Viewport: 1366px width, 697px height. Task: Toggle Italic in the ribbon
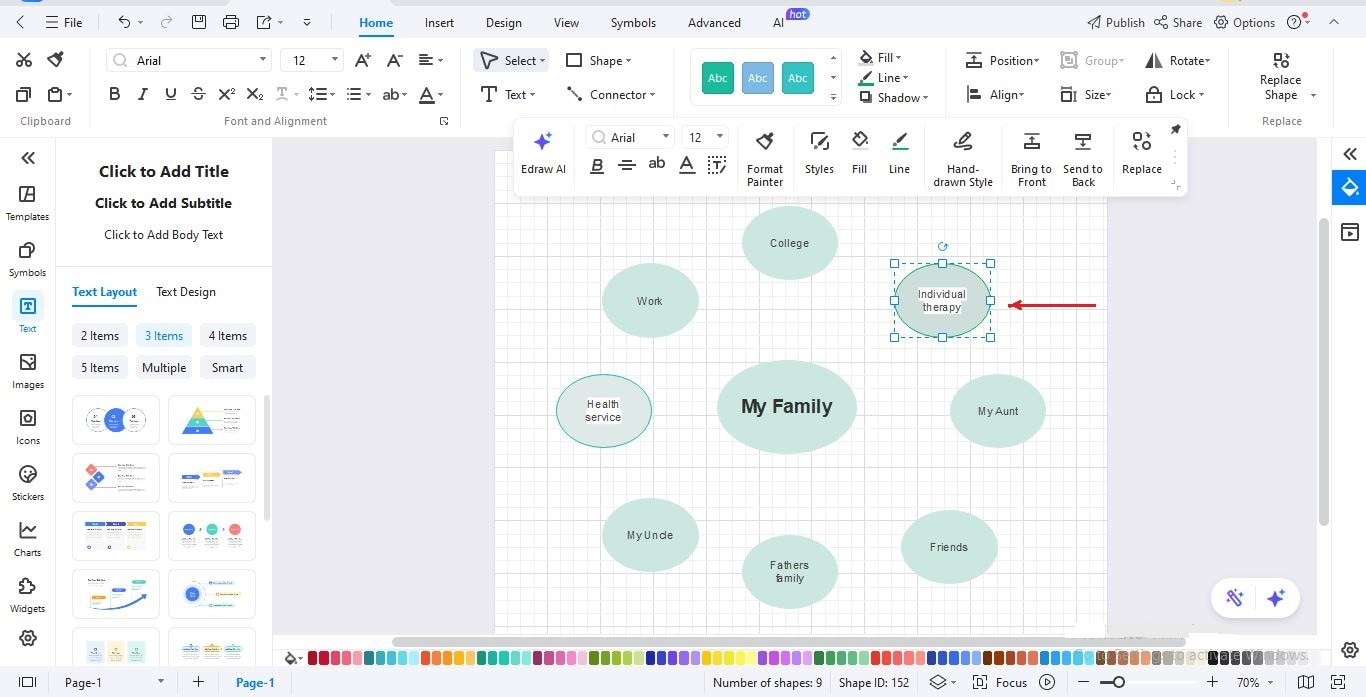click(142, 94)
